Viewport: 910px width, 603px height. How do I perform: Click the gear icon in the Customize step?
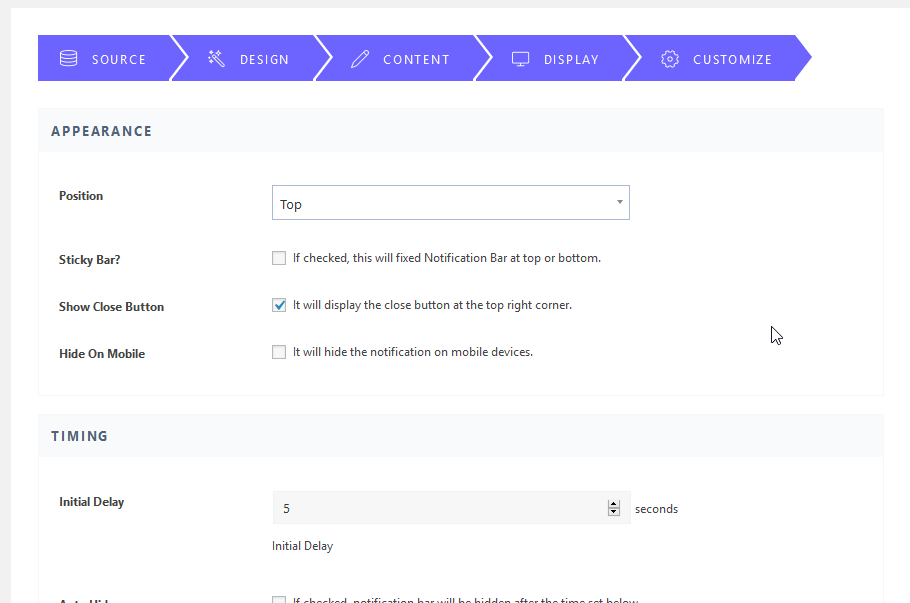[670, 59]
